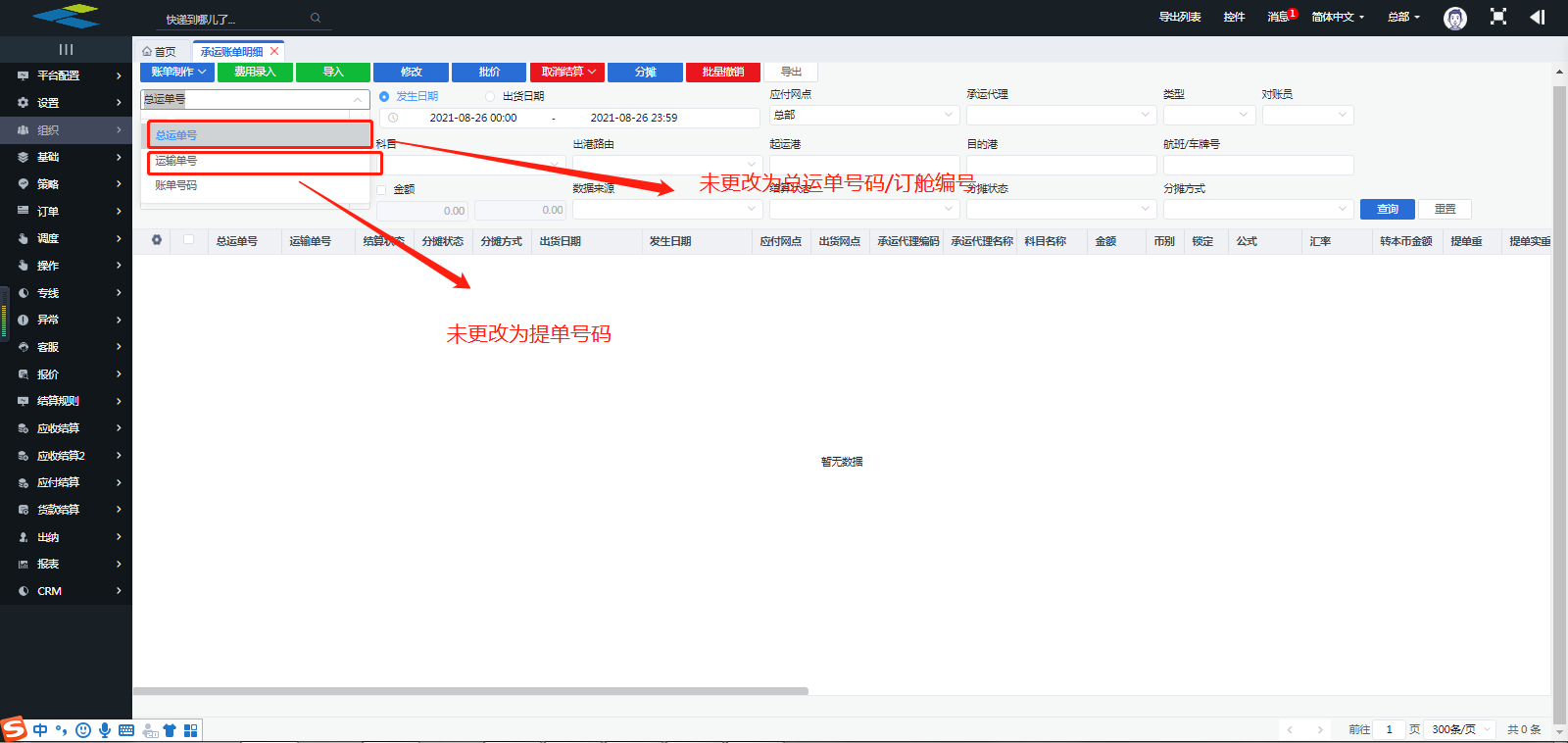Click the start date 2021-08-26 00:00 field
The image size is (1568, 743).
pyautogui.click(x=473, y=118)
